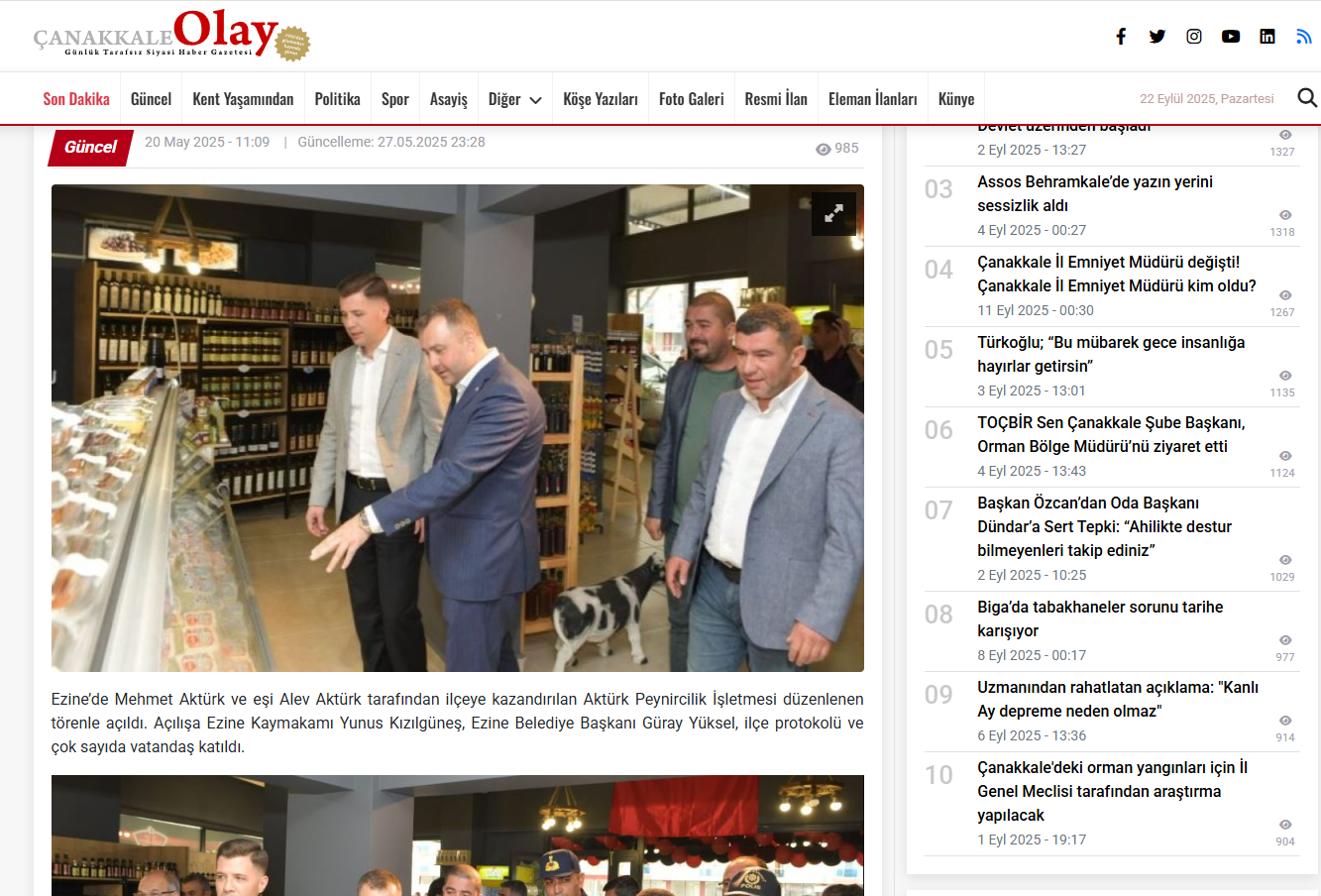Select the Asayiş menu item
This screenshot has height=896, width=1321.
coord(449,99)
